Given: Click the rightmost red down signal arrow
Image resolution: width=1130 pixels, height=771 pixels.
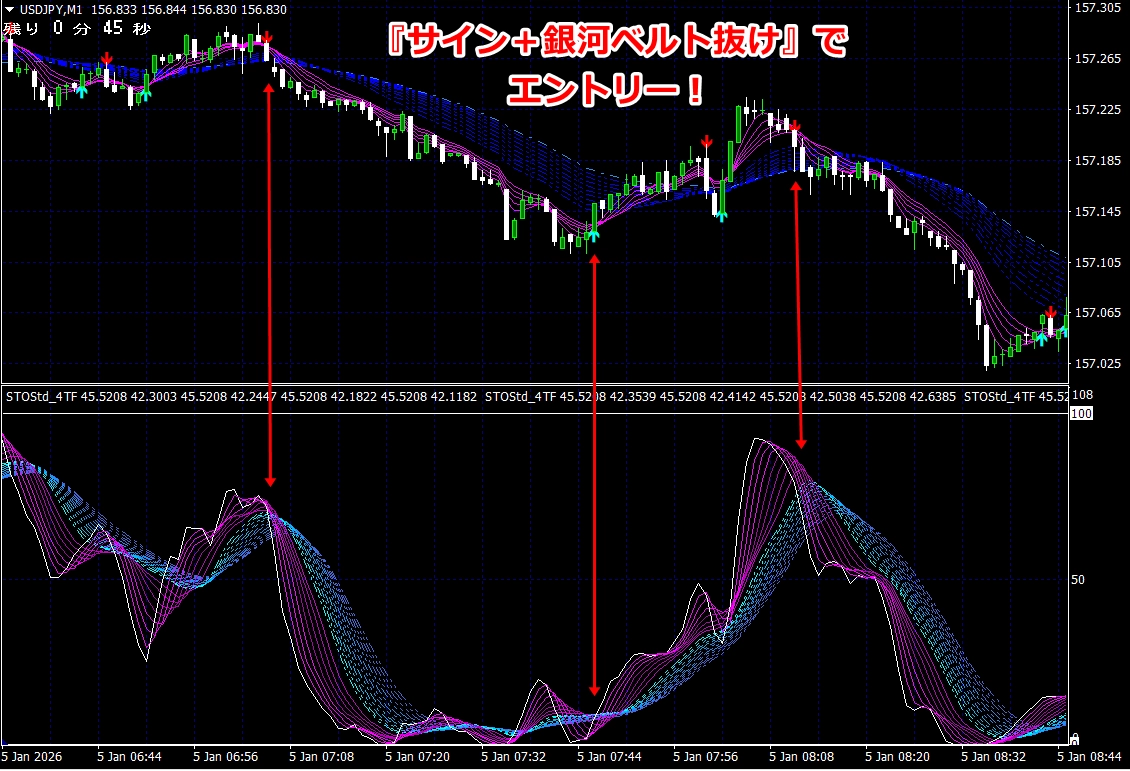Looking at the screenshot, I should click(x=1051, y=311).
